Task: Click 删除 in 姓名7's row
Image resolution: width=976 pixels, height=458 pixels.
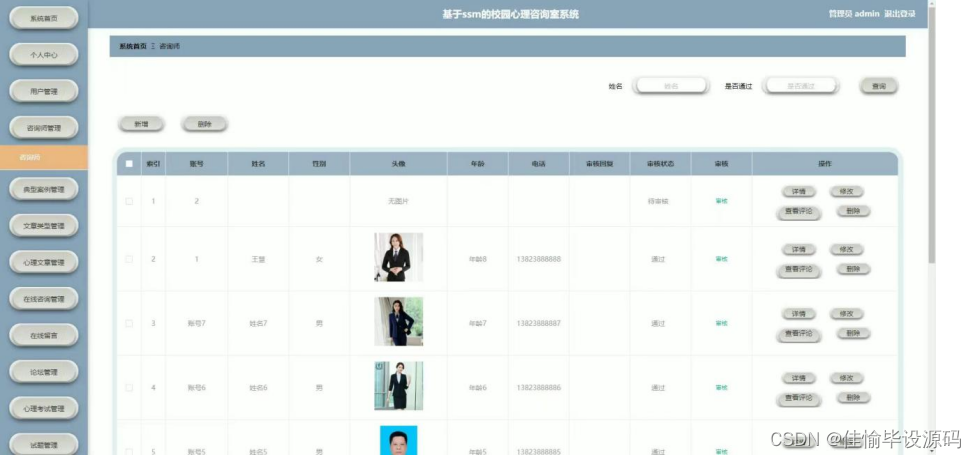Action: [853, 333]
